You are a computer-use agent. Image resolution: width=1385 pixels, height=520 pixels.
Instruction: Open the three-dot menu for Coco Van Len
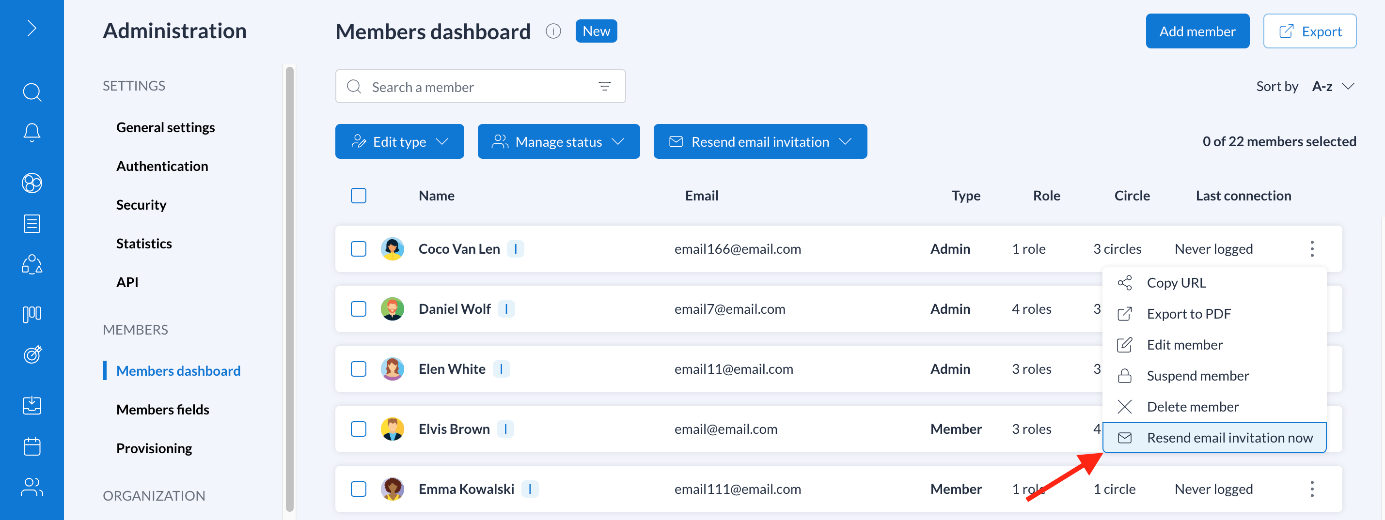1312,249
